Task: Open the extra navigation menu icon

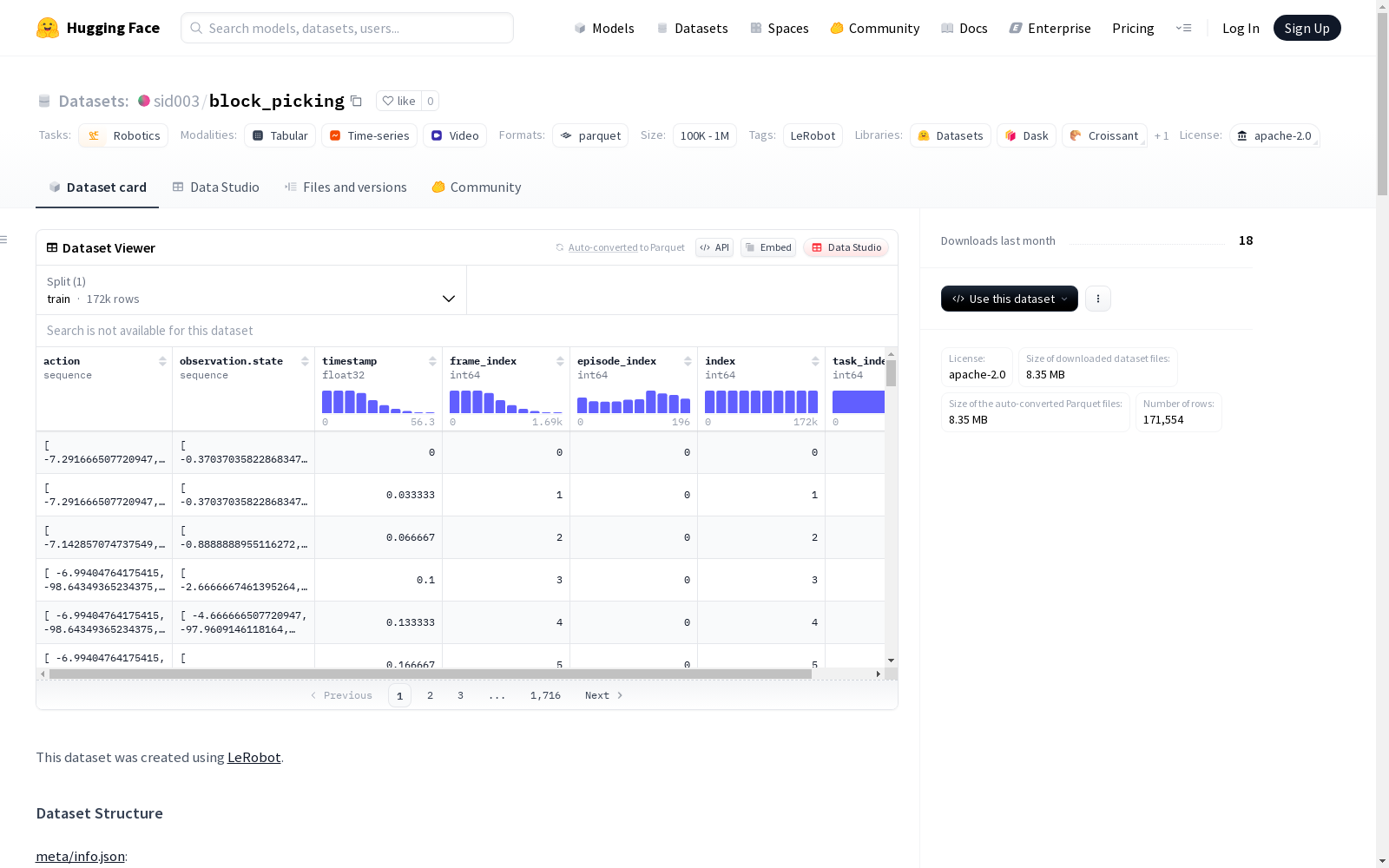Action: point(1183,28)
